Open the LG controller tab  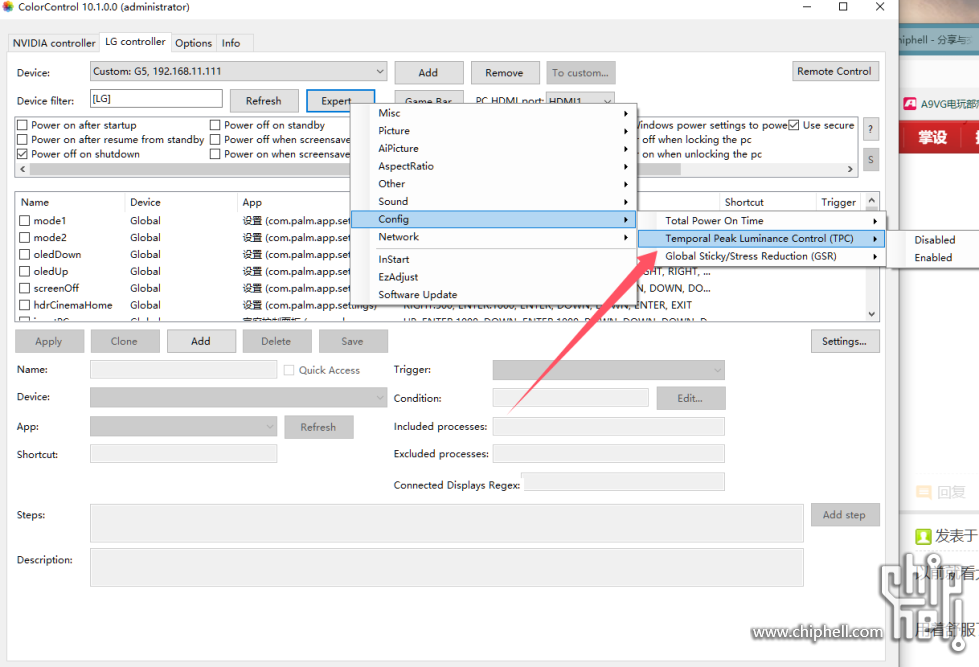135,42
